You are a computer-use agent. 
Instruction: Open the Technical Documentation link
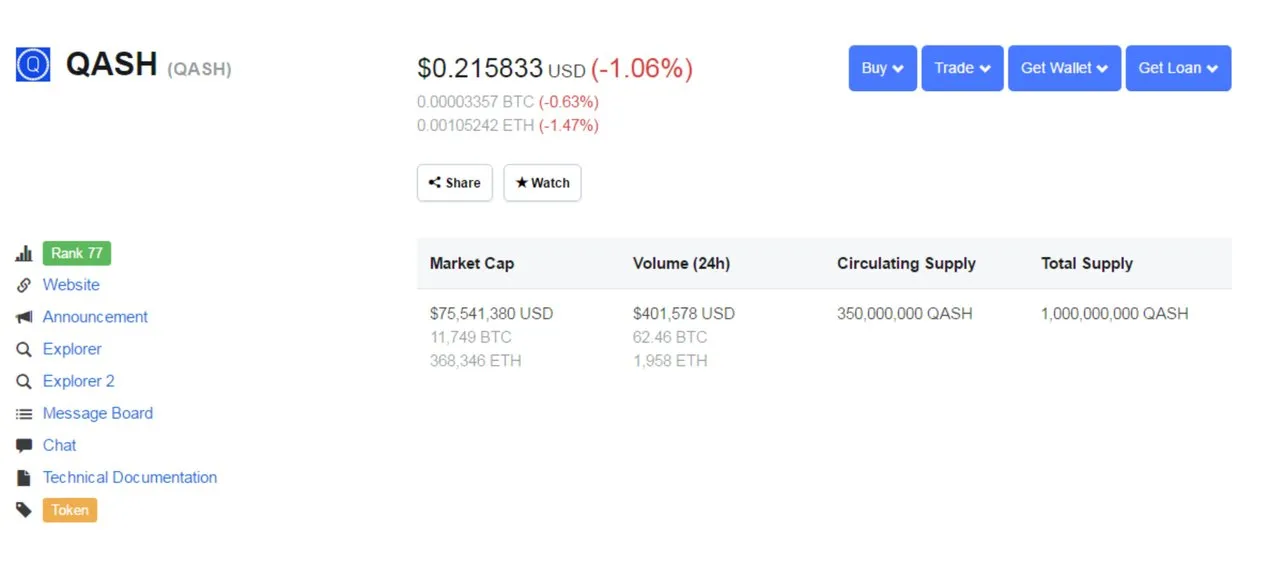pyautogui.click(x=130, y=478)
